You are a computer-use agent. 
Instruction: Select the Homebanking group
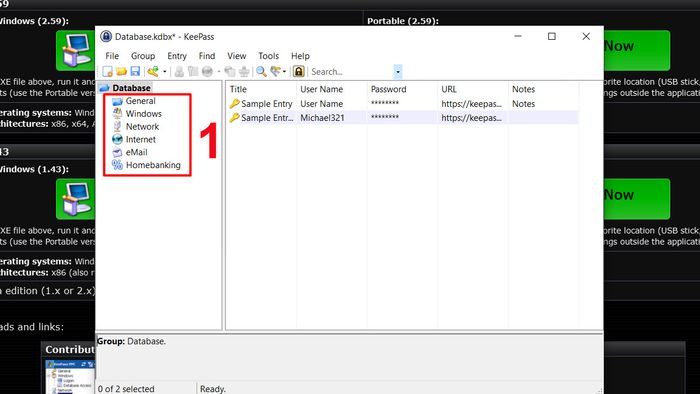pyautogui.click(x=153, y=165)
